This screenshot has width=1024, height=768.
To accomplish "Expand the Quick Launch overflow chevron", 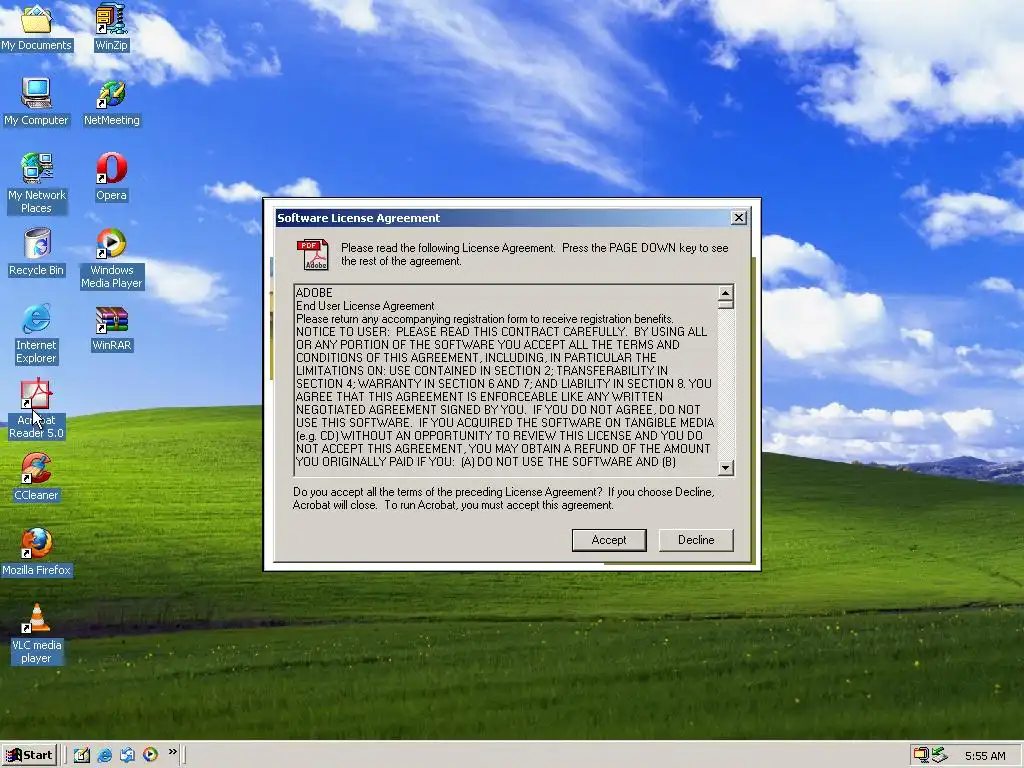I will pyautogui.click(x=172, y=752).
